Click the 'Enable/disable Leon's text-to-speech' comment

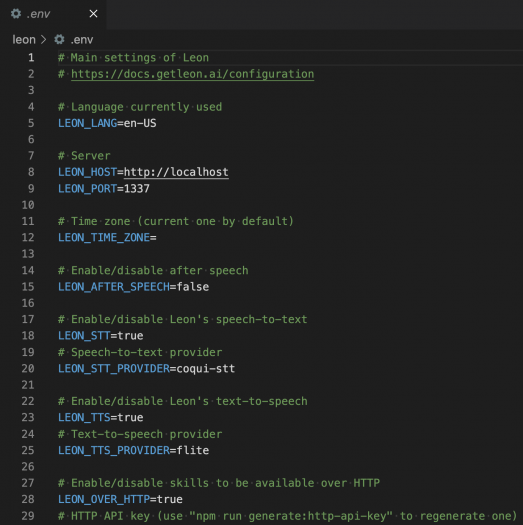click(x=183, y=401)
